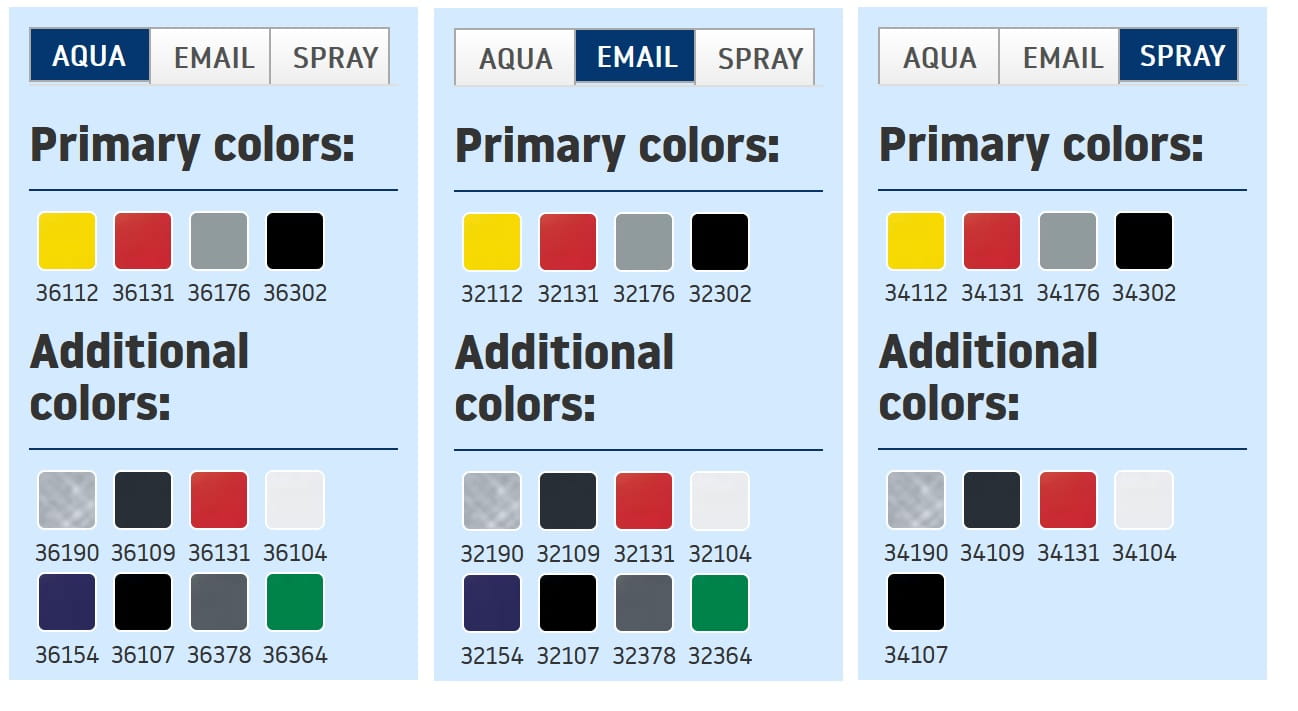Click the AQUA tab in the middle panel
Image resolution: width=1298 pixels, height=711 pixels.
click(515, 58)
